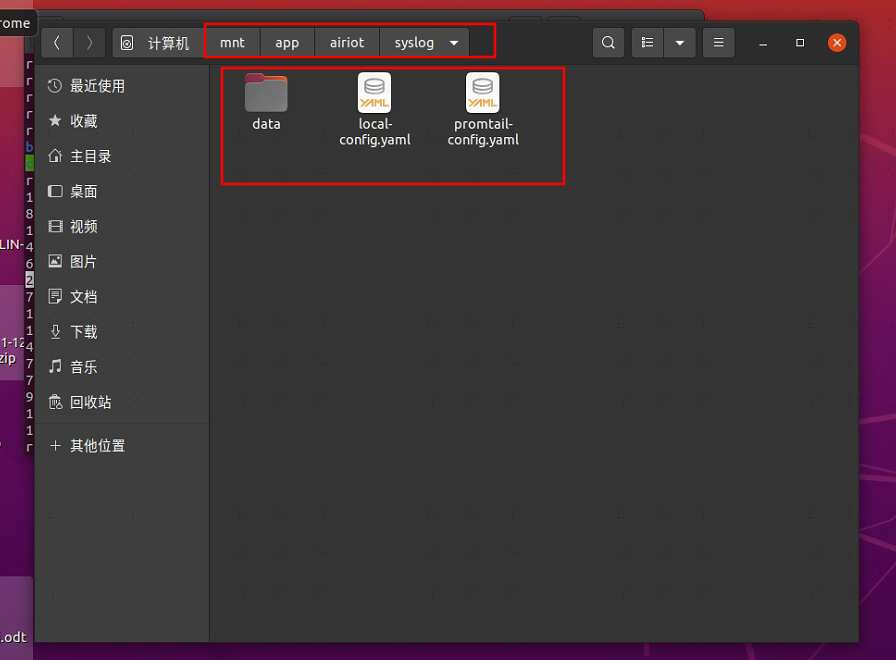The width and height of the screenshot is (896, 660).
Task: Click the 计算机 root location button
Action: [156, 43]
